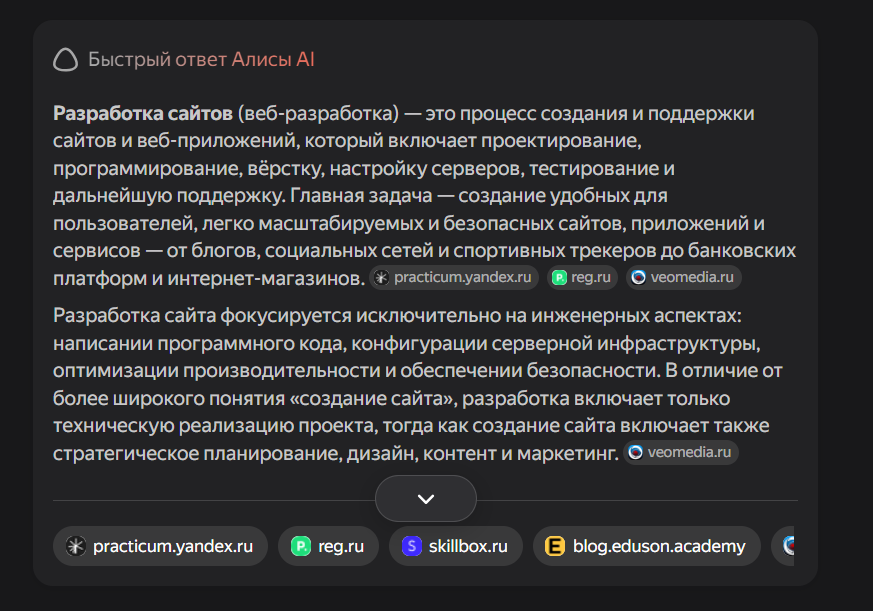This screenshot has width=873, height=611.
Task: Expand the full answer with chevron button
Action: point(426,498)
